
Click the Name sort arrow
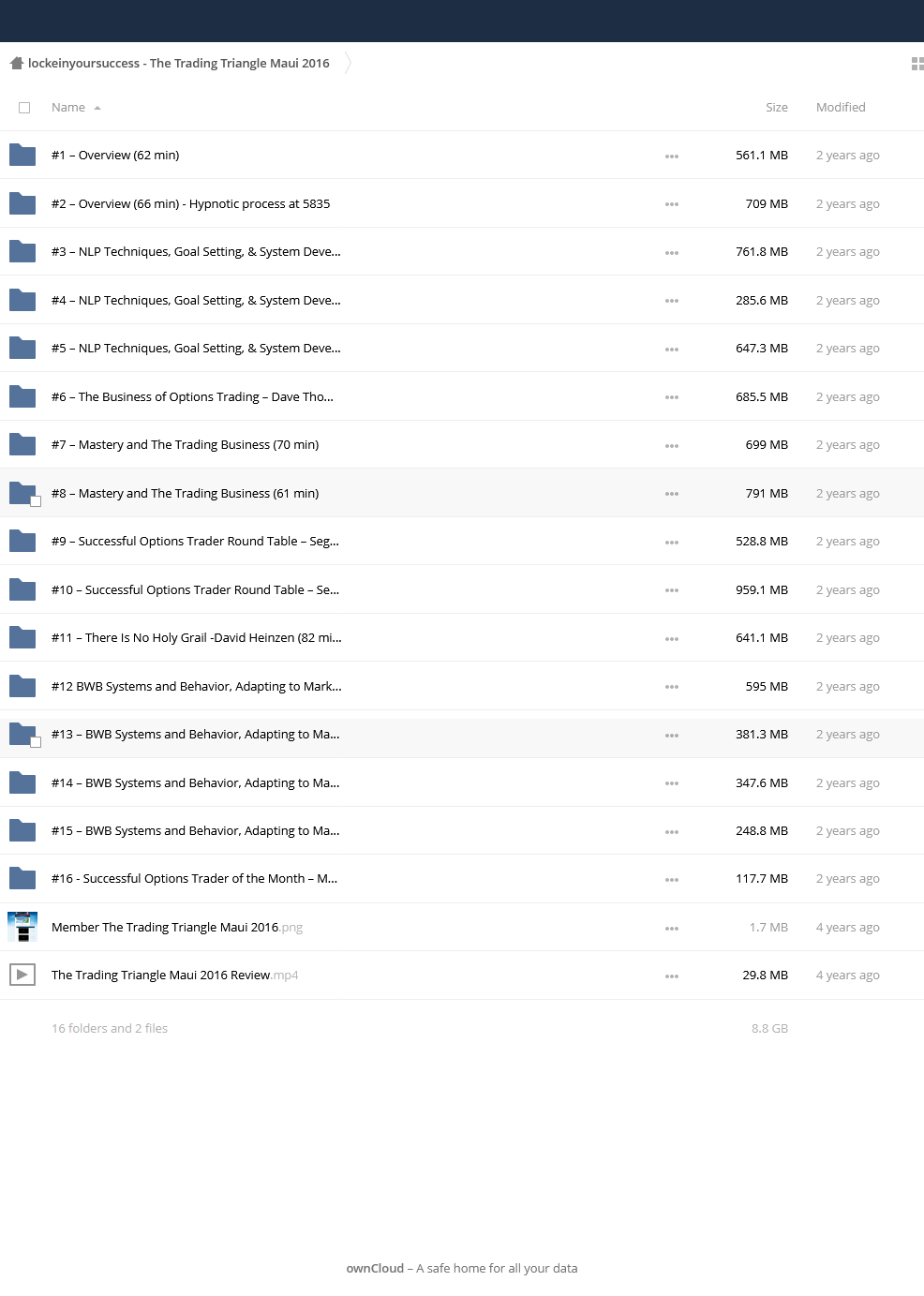[x=97, y=108]
